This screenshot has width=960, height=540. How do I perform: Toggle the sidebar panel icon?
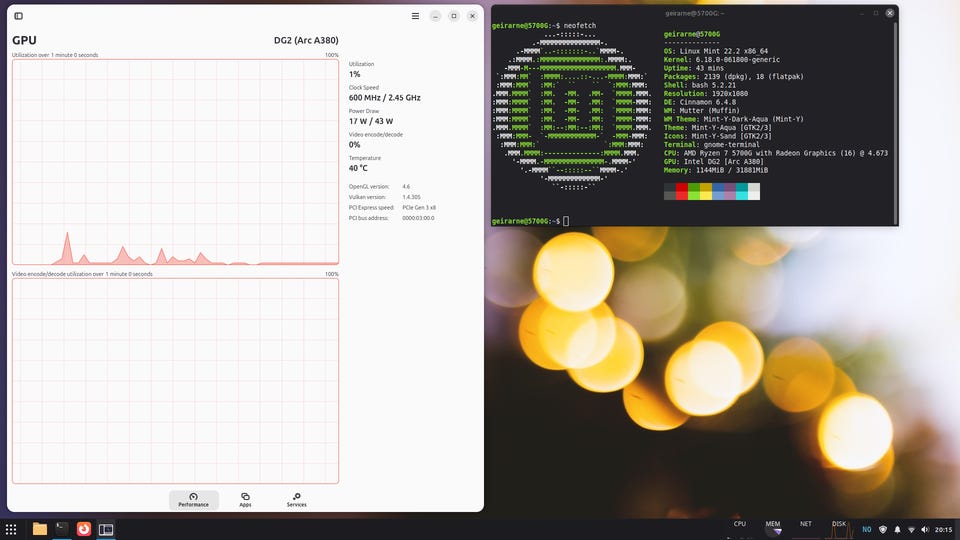(18, 16)
